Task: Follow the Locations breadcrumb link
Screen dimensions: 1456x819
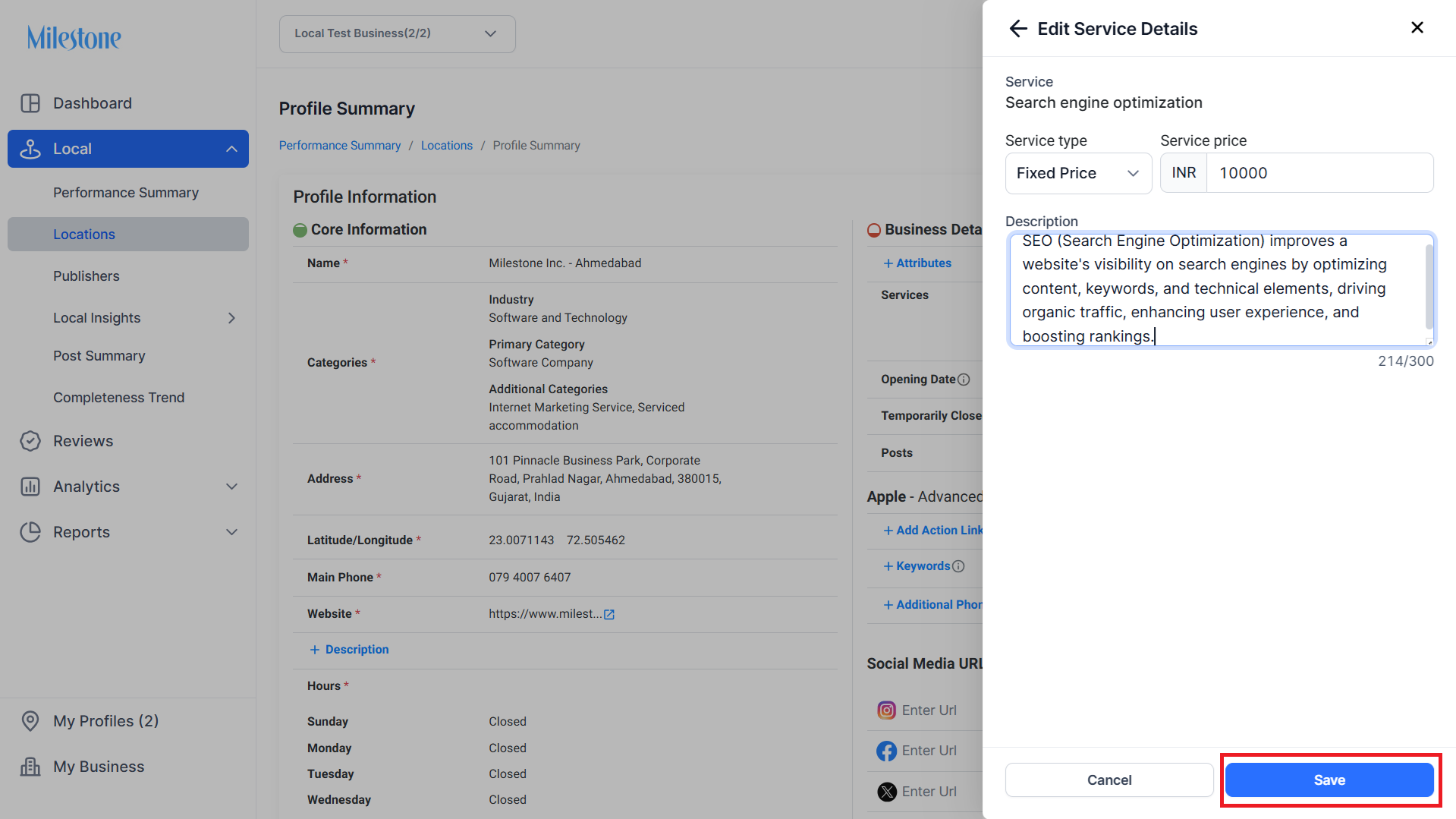Action: 447,146
